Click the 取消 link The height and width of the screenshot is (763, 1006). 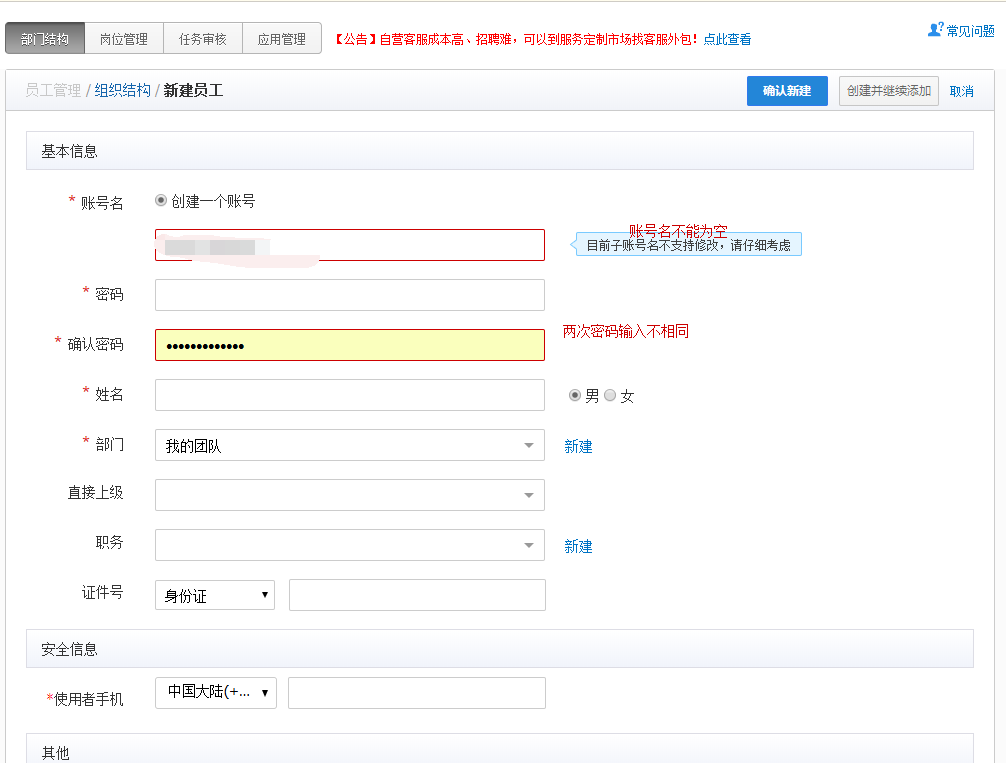point(961,91)
